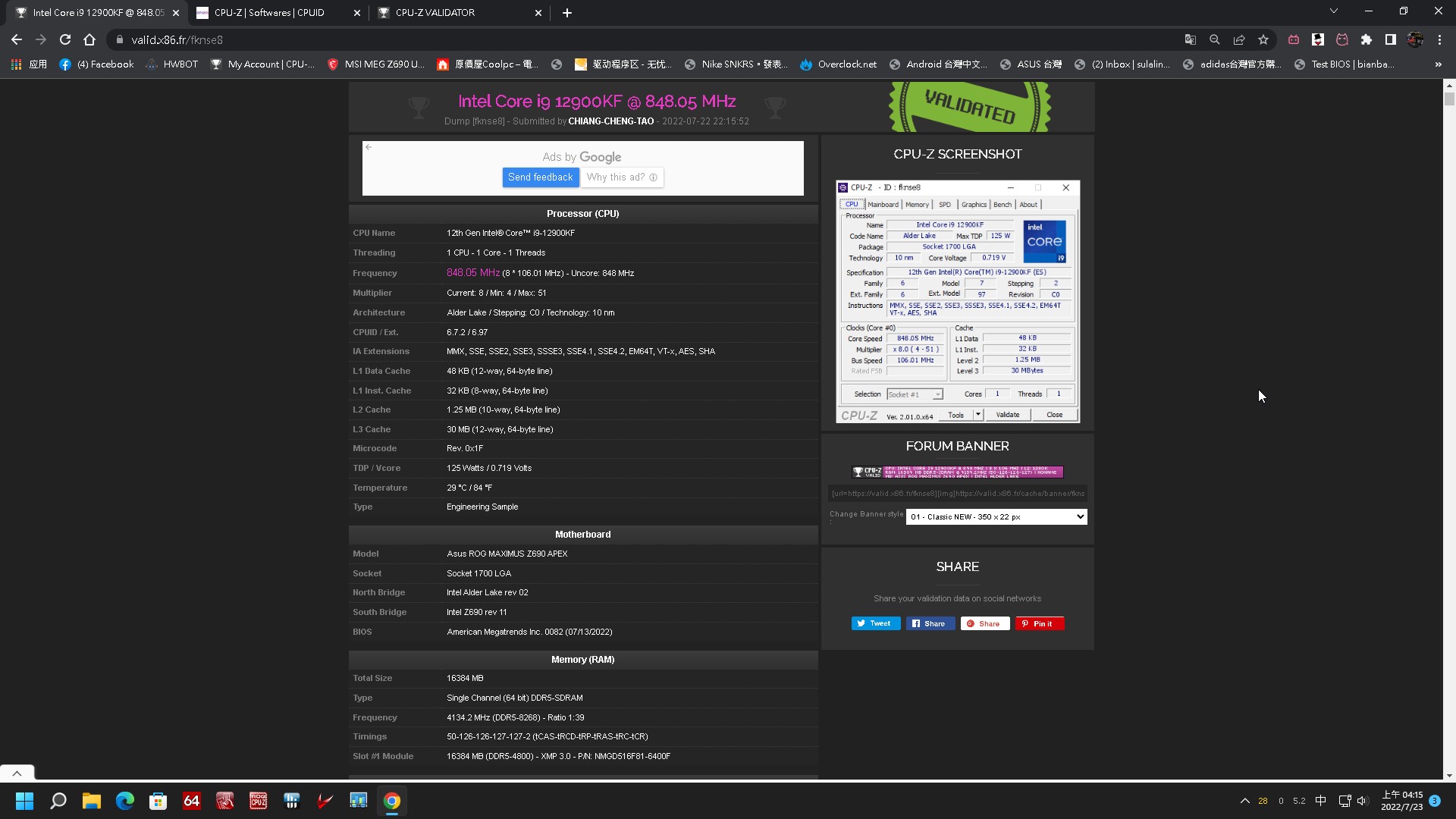Open volume control in system tray

click(x=1362, y=801)
